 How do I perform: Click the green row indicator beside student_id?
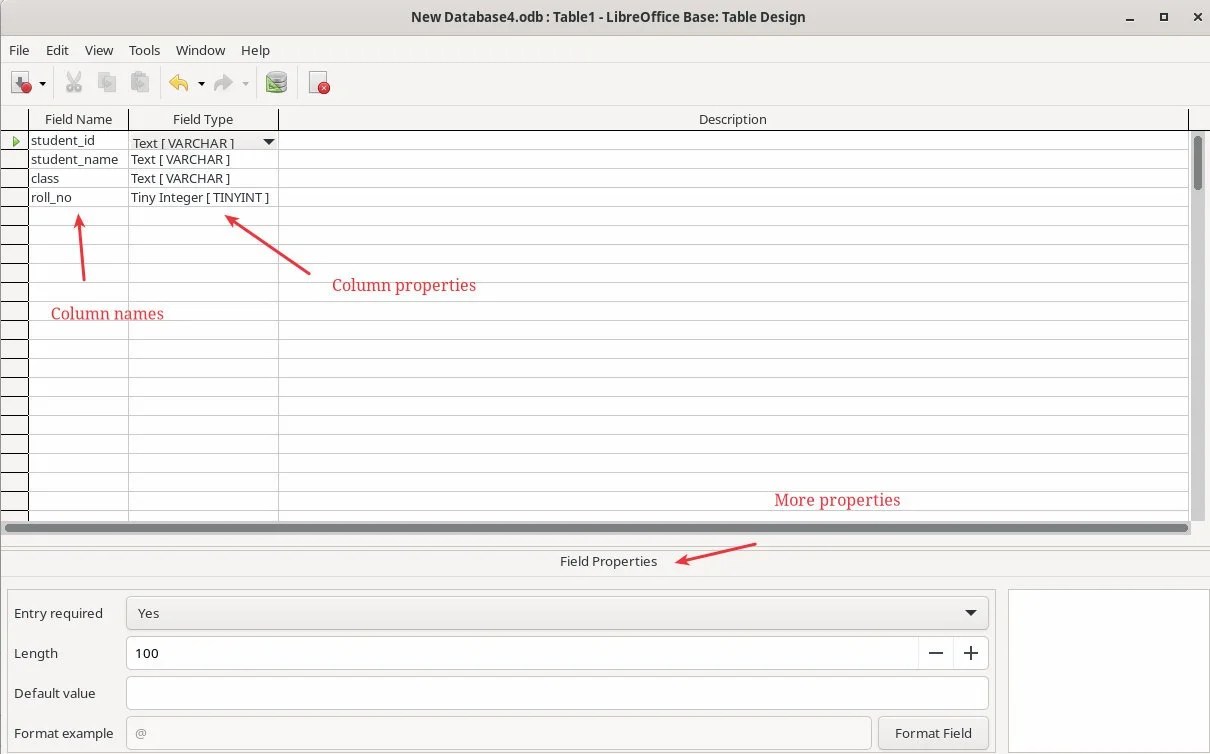point(15,140)
